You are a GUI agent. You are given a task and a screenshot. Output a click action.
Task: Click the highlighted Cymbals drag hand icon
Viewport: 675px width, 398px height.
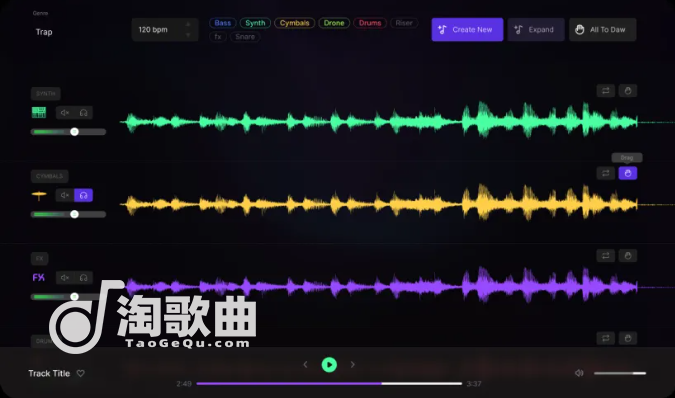(x=628, y=173)
